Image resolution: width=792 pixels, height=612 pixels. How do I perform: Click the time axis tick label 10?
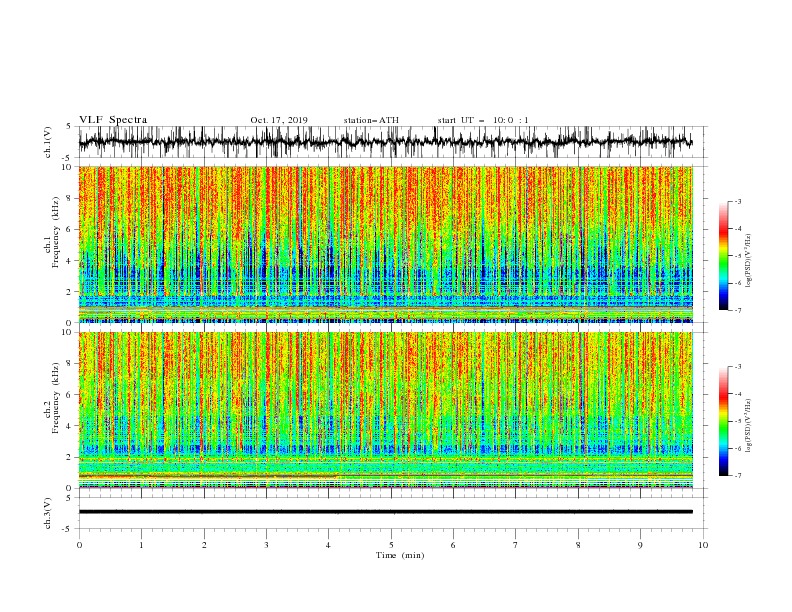pos(703,545)
